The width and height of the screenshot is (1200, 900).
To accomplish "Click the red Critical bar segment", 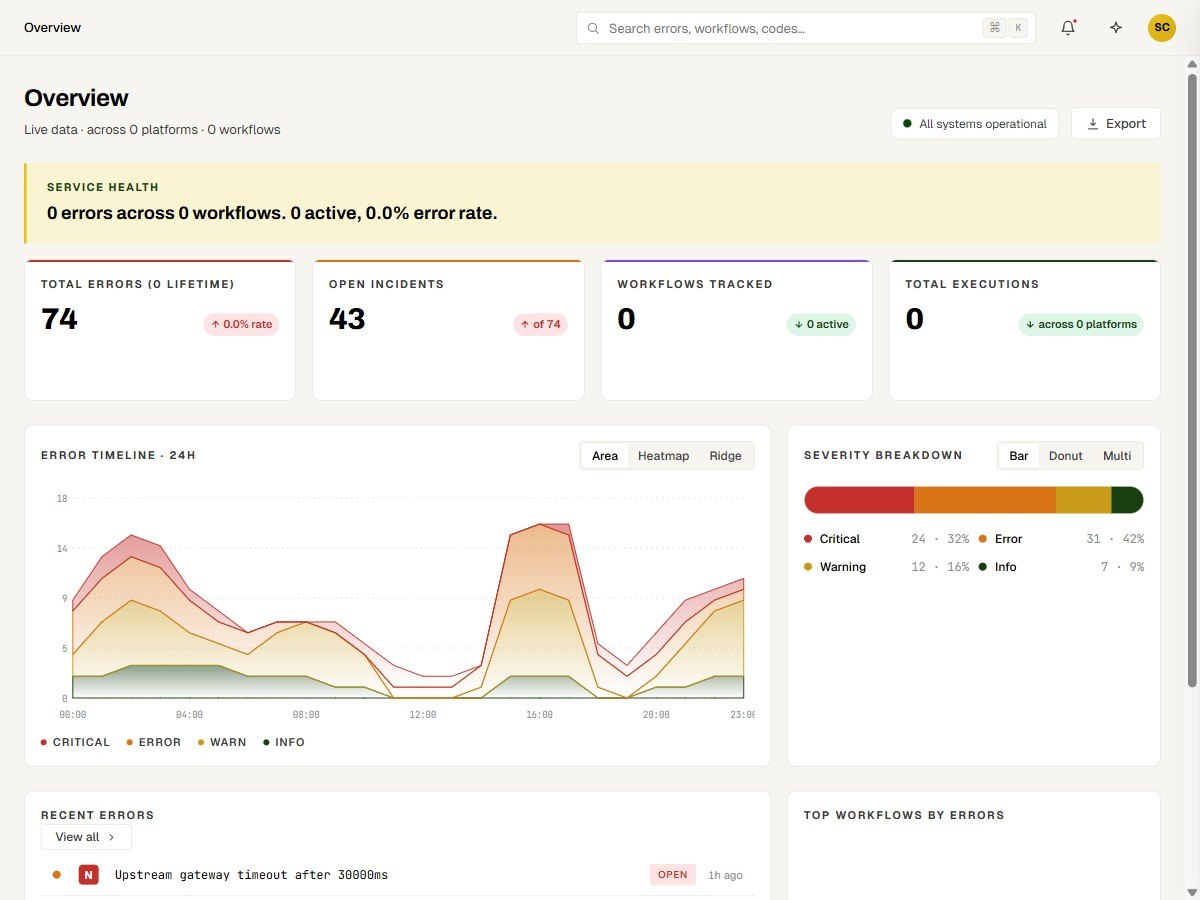I will click(x=859, y=500).
